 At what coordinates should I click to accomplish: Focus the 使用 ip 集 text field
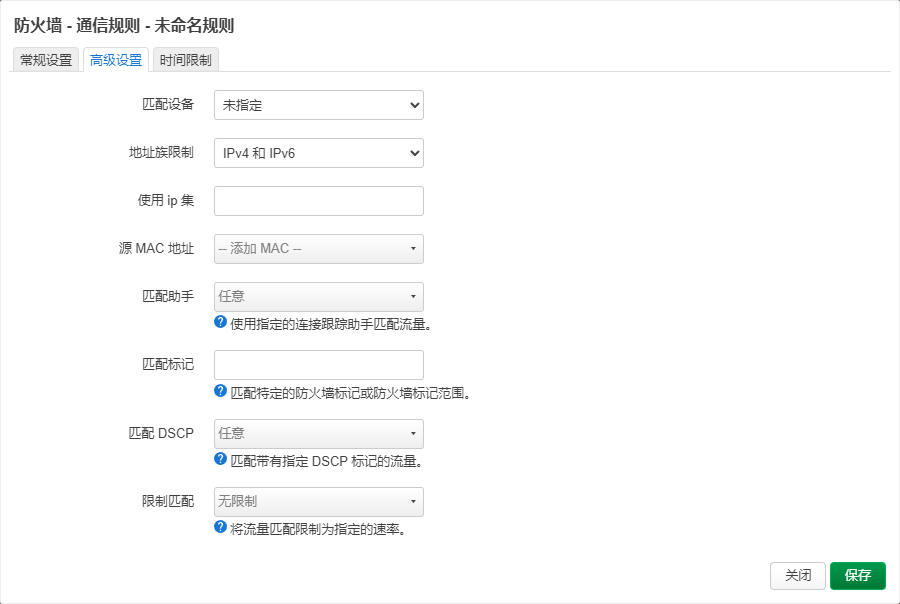point(318,201)
